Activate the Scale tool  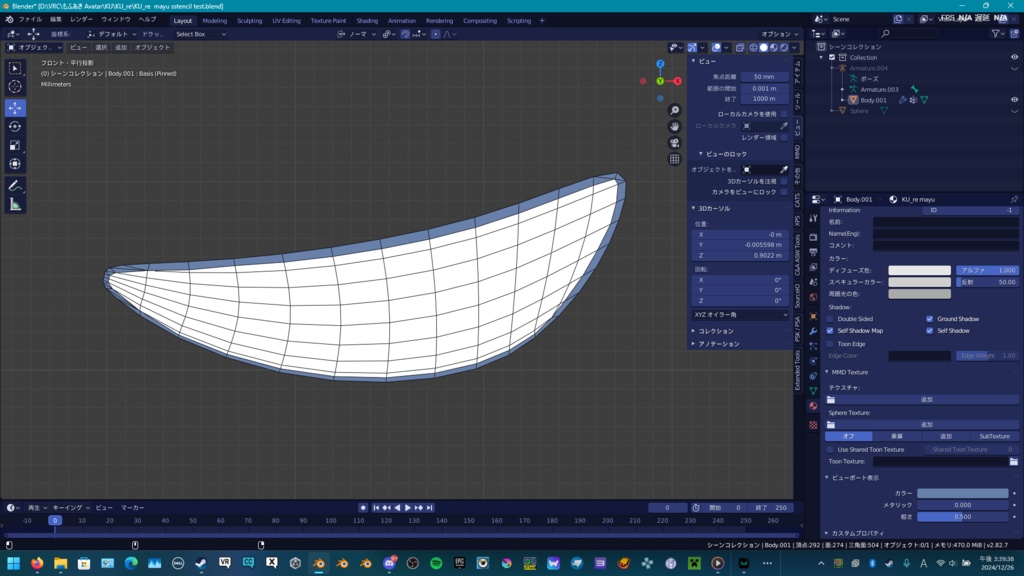point(15,146)
